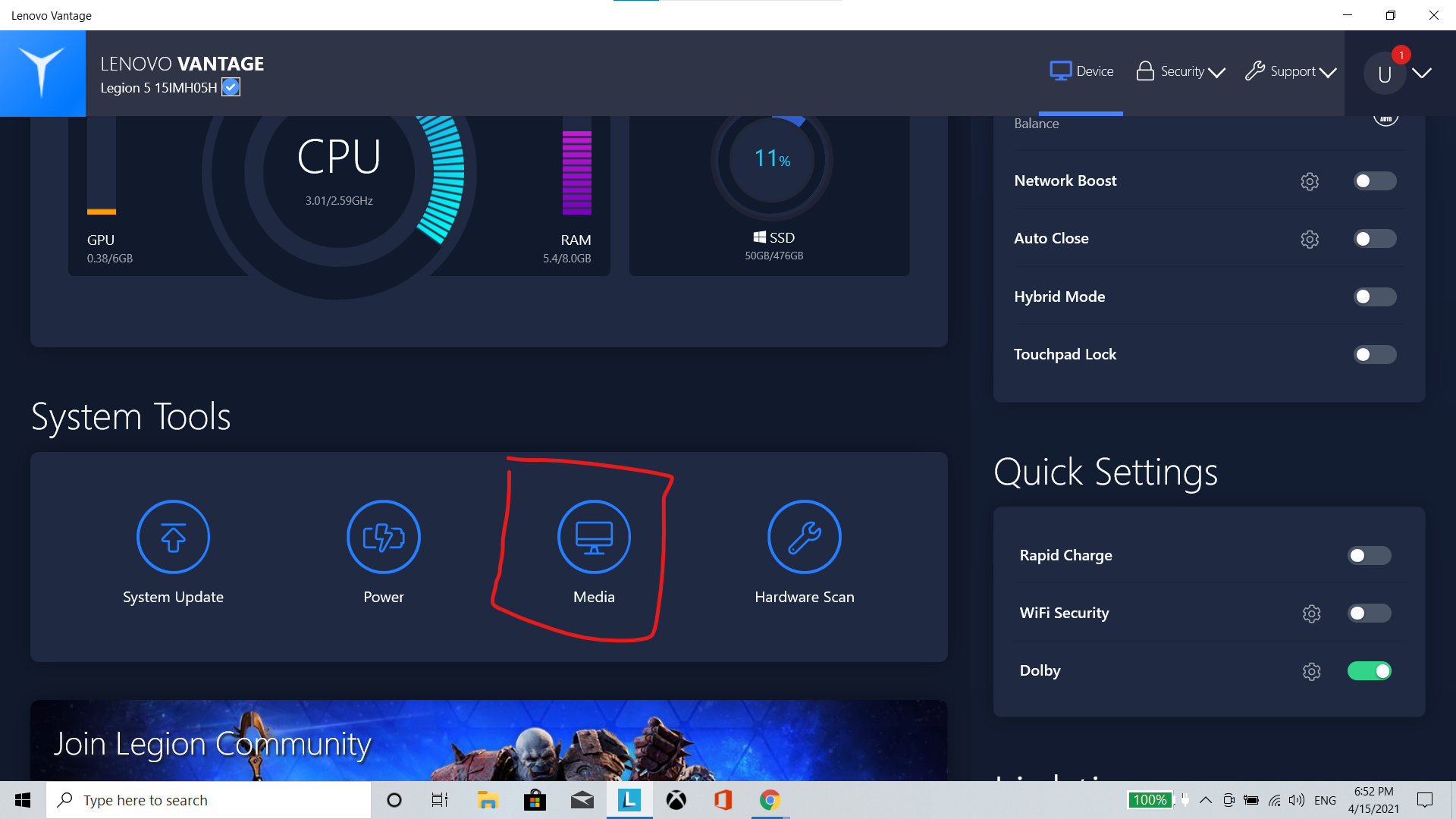The height and width of the screenshot is (819, 1456).
Task: Open Microsoft Store from taskbar
Action: point(535,800)
